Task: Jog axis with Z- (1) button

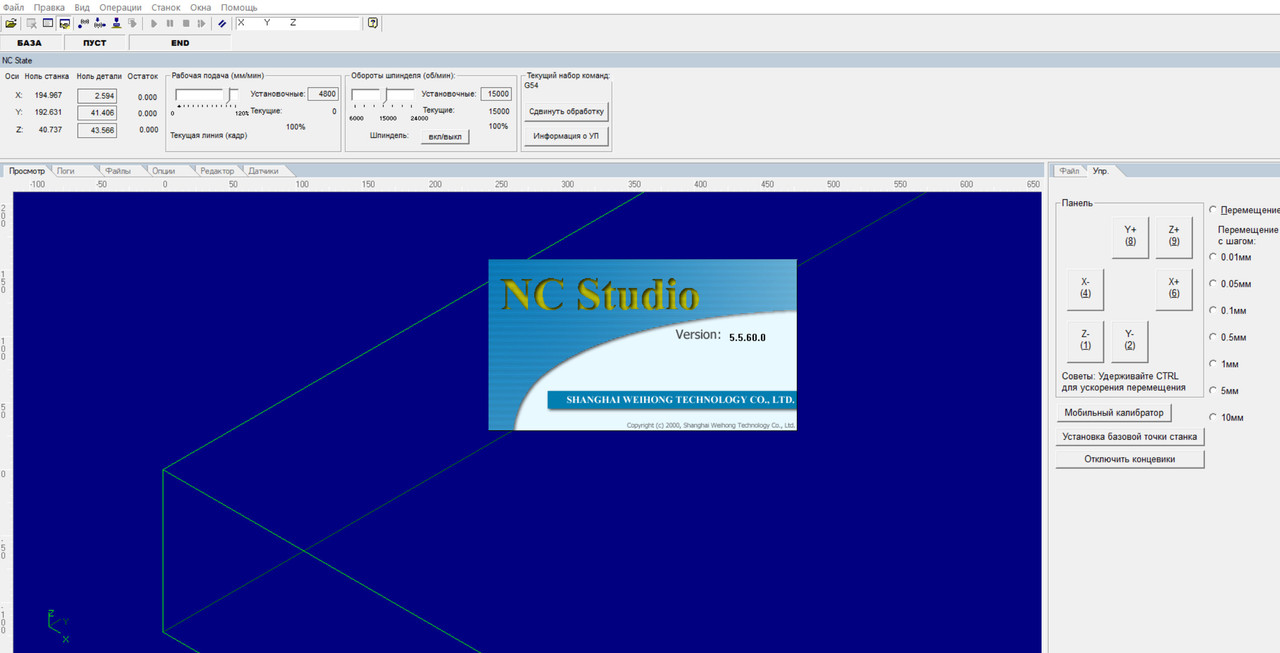Action: [x=1086, y=340]
